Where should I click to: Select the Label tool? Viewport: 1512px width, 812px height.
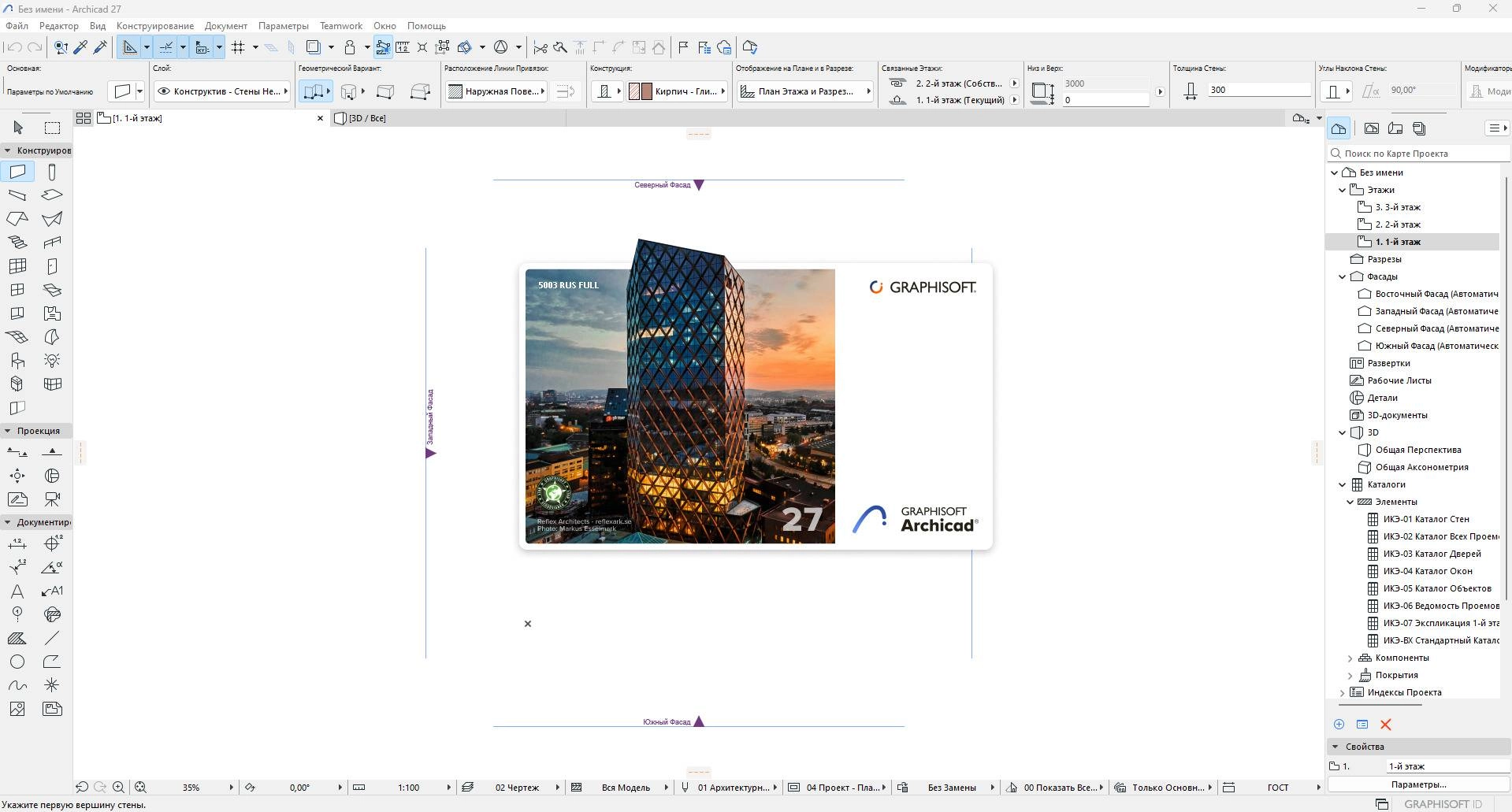52,591
